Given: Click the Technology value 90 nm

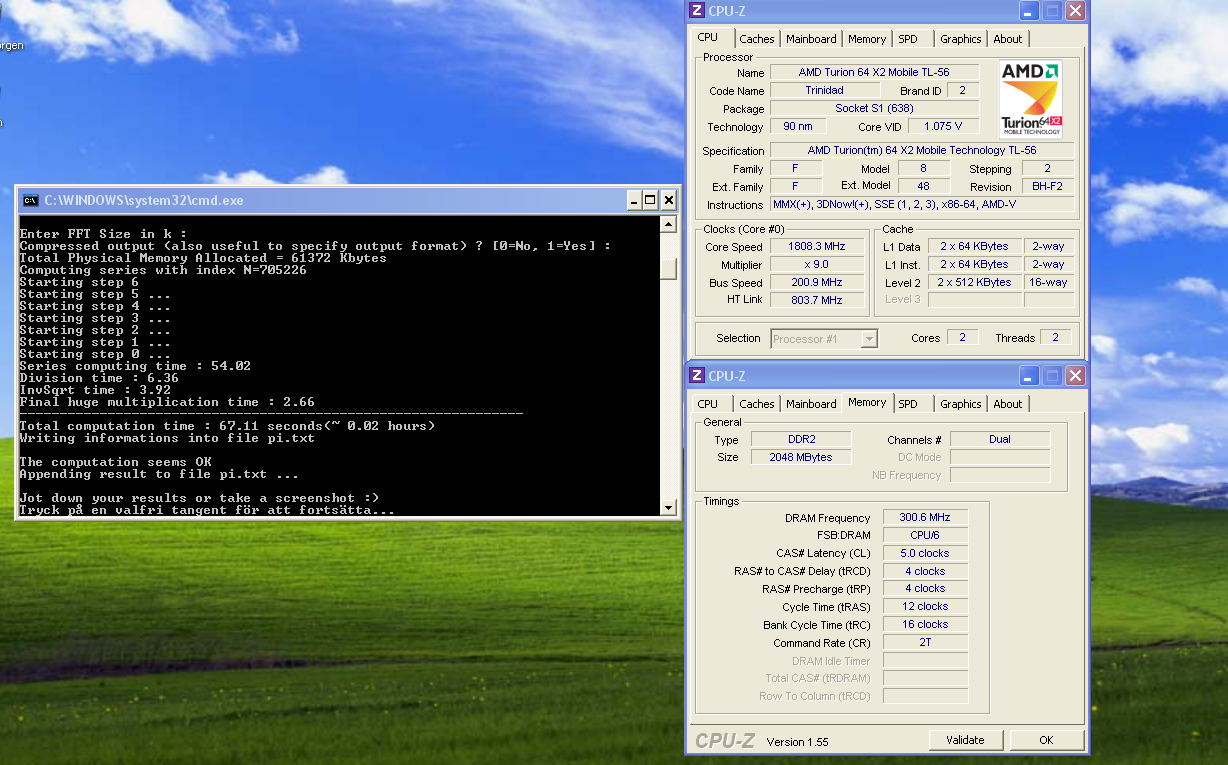Looking at the screenshot, I should pos(798,127).
